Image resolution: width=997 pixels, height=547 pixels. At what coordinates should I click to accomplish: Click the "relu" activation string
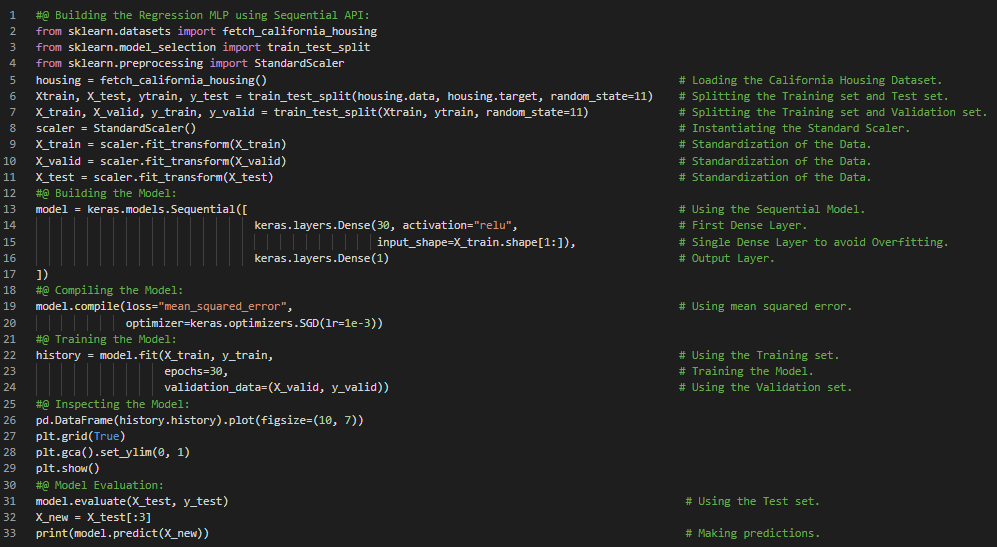click(495, 226)
